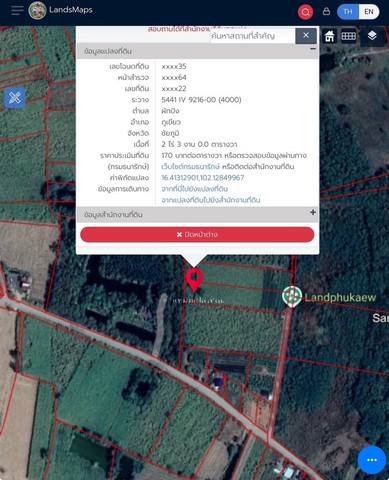Image resolution: width=389 pixels, height=480 pixels.
Task: Click the subdistrict value ผักปัง
Action: click(170, 111)
